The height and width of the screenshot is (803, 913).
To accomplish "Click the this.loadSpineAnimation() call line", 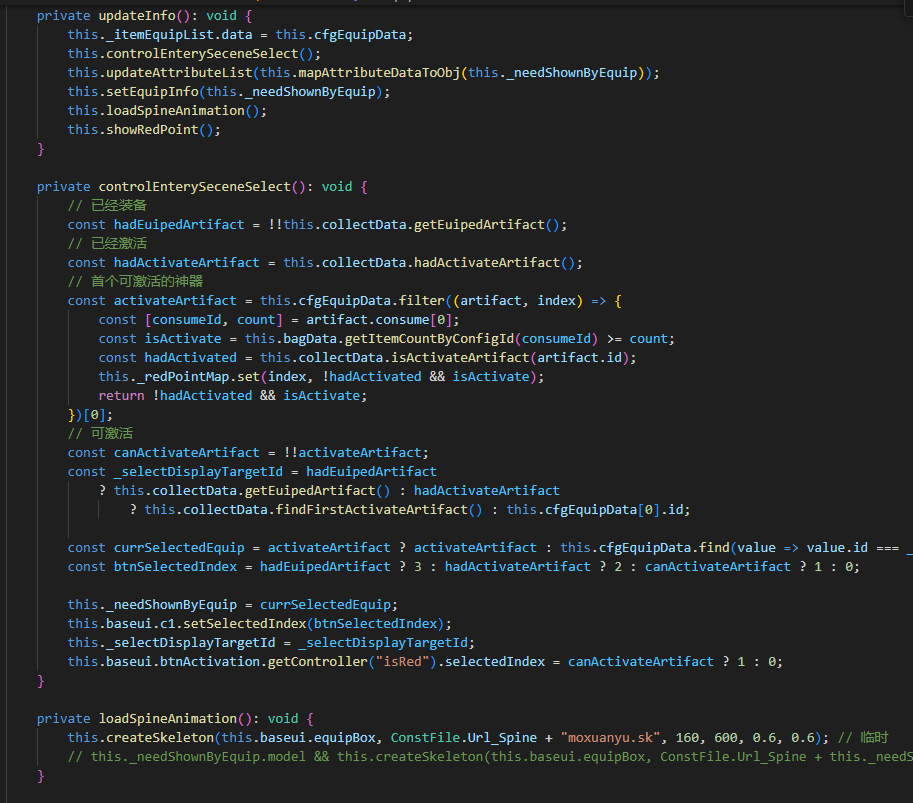I will pyautogui.click(x=167, y=111).
